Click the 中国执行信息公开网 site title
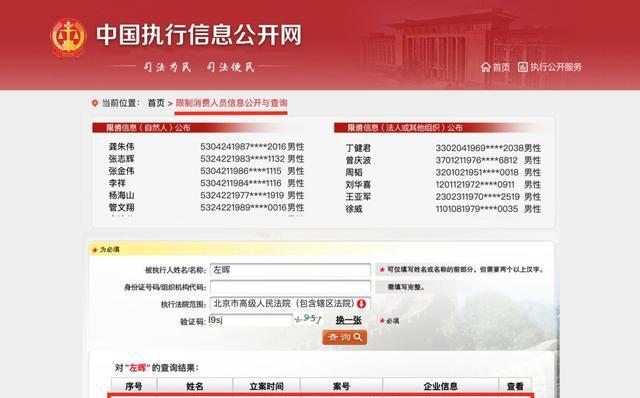Screen dimensions: 640x398 (199, 35)
